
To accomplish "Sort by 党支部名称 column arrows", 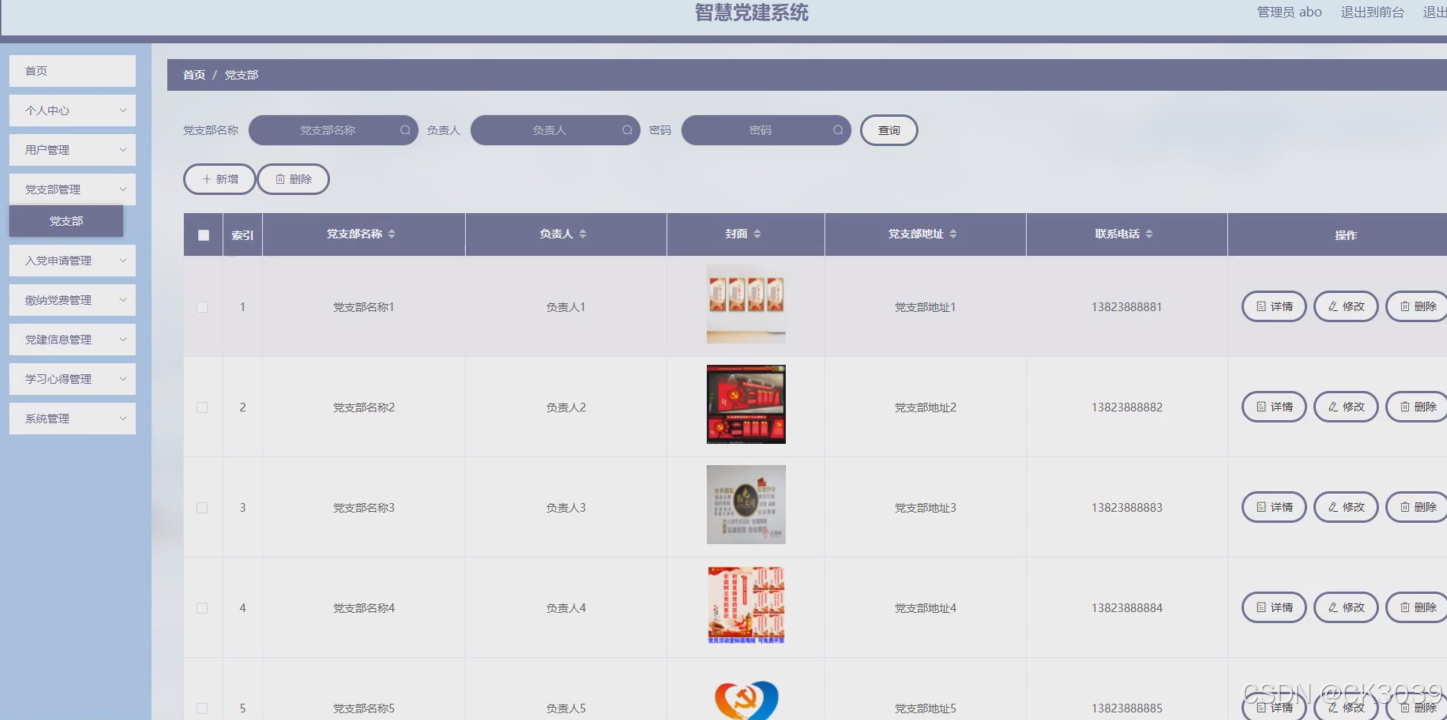I will [x=392, y=234].
